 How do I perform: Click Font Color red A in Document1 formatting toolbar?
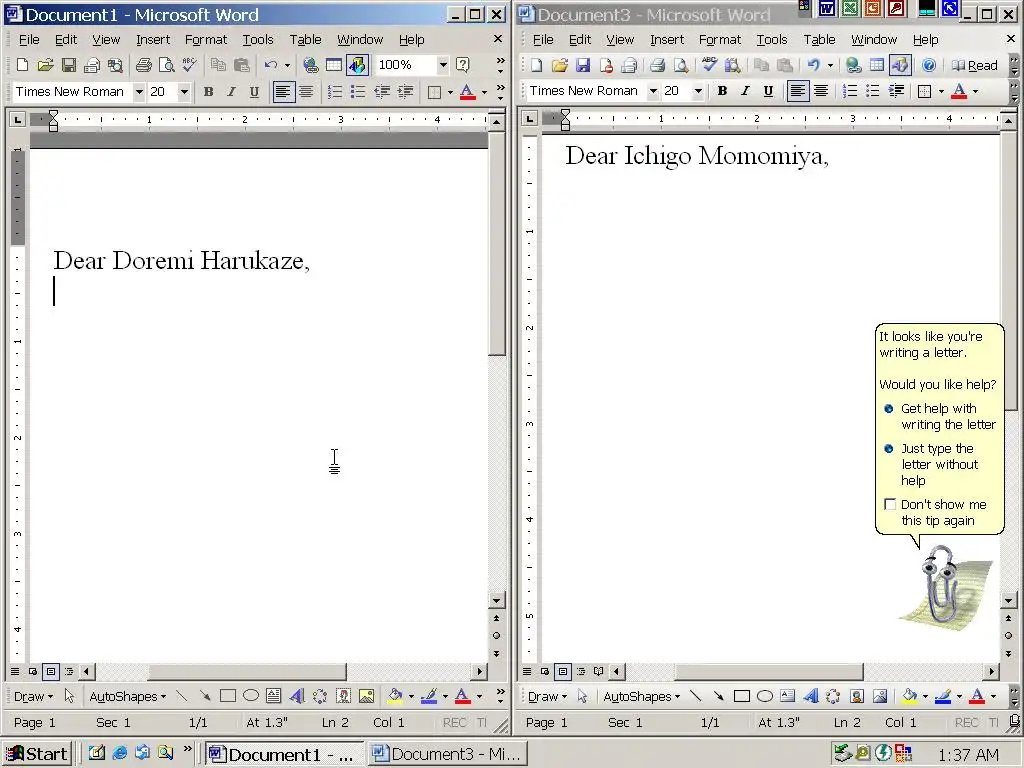coord(468,92)
